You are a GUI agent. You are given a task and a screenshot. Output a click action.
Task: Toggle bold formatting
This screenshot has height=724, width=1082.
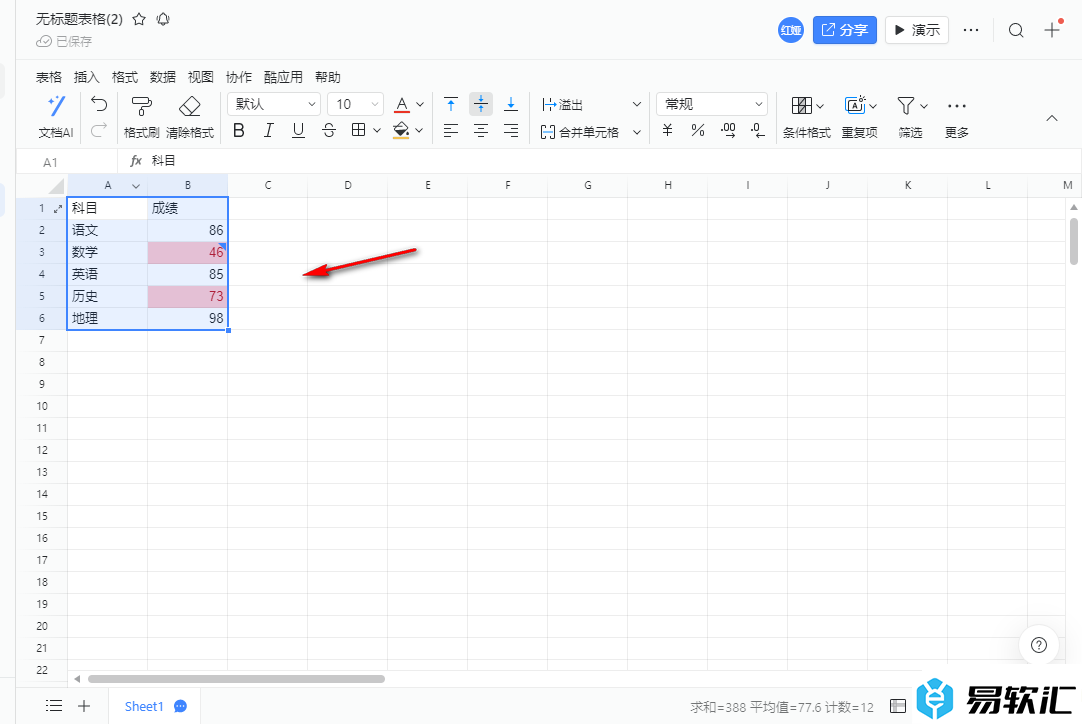(x=238, y=131)
